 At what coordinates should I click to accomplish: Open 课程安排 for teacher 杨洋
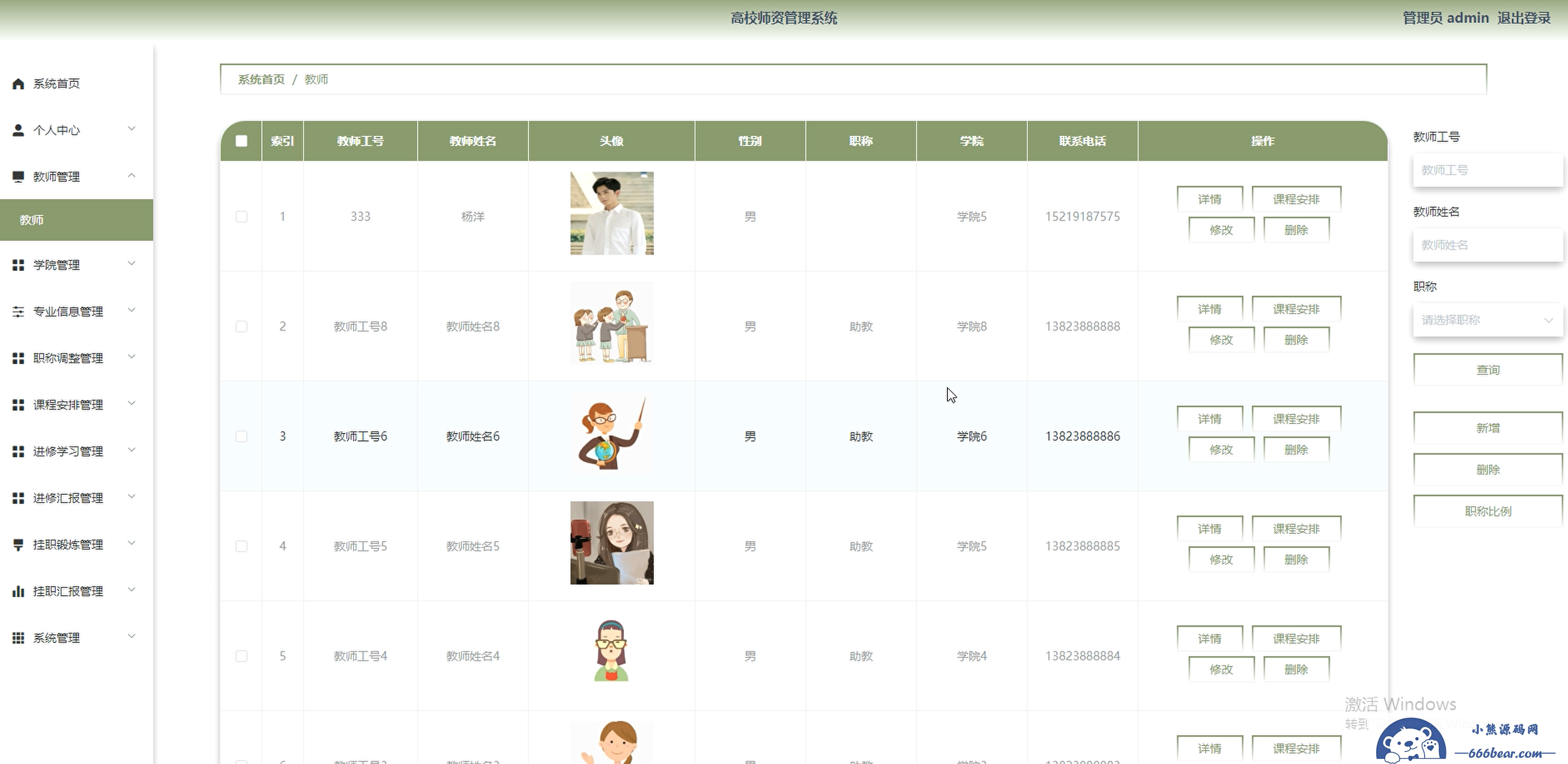pos(1296,199)
